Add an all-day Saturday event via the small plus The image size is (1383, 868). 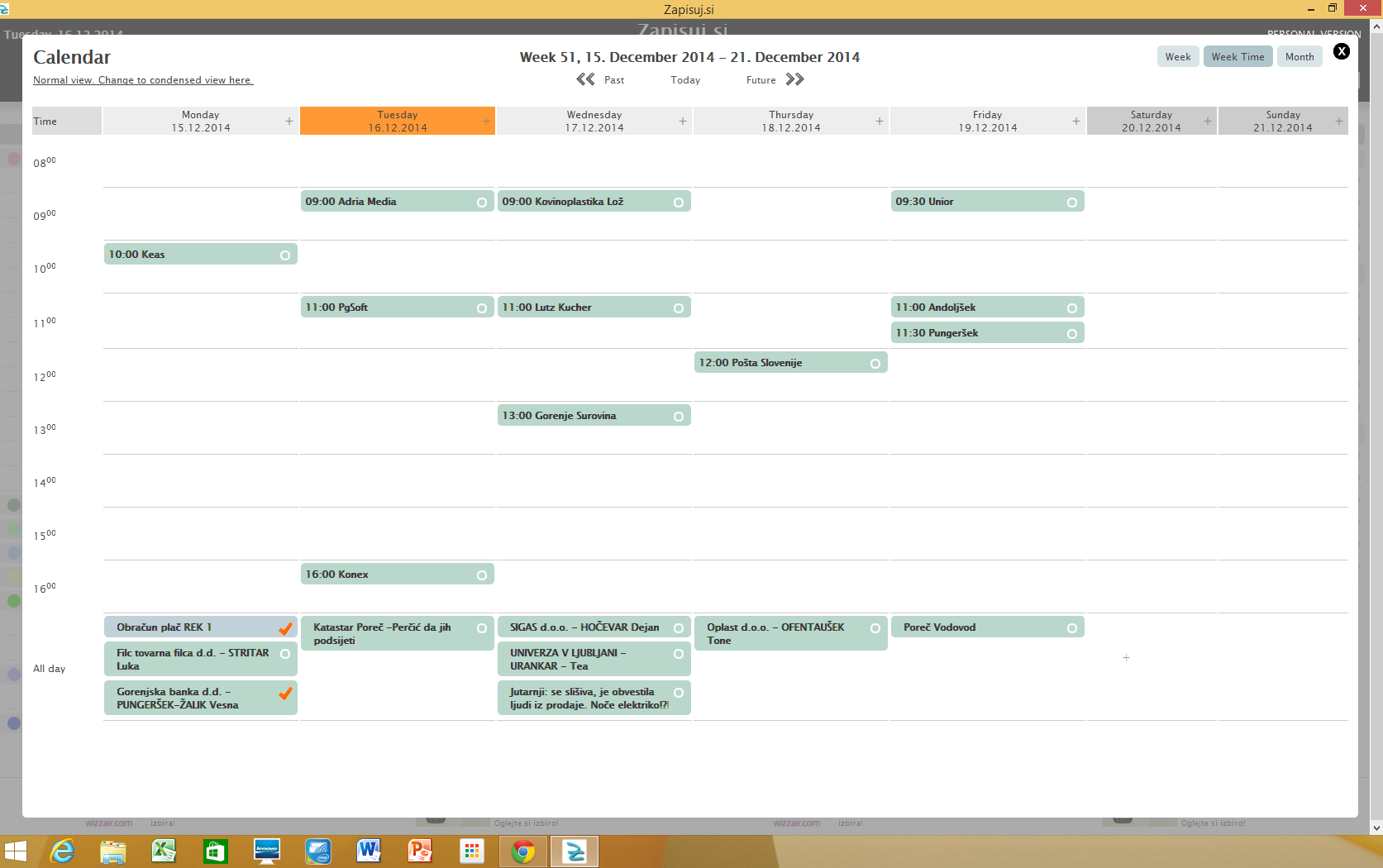pos(1126,658)
